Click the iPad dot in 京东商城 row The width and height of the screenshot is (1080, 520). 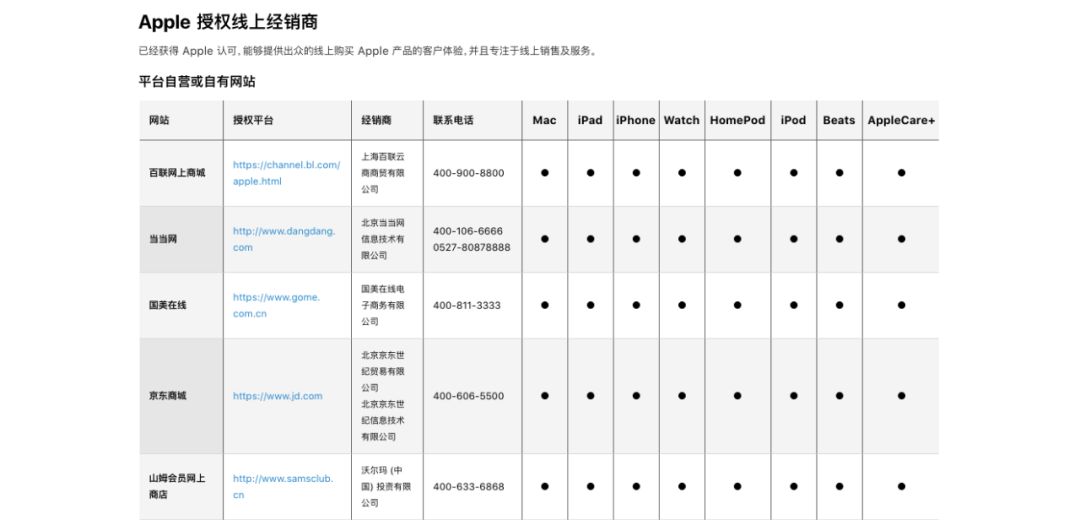coord(590,396)
